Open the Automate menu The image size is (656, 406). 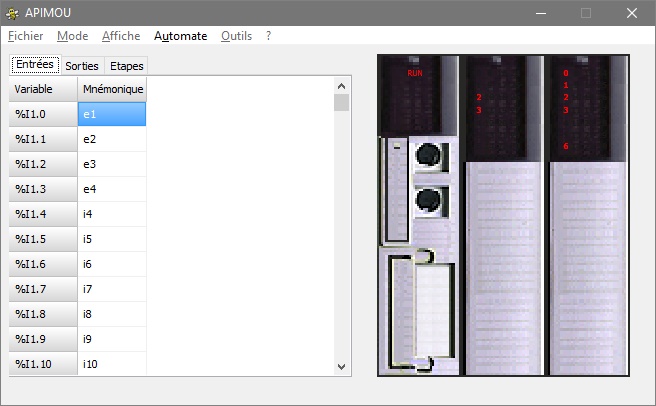point(180,36)
